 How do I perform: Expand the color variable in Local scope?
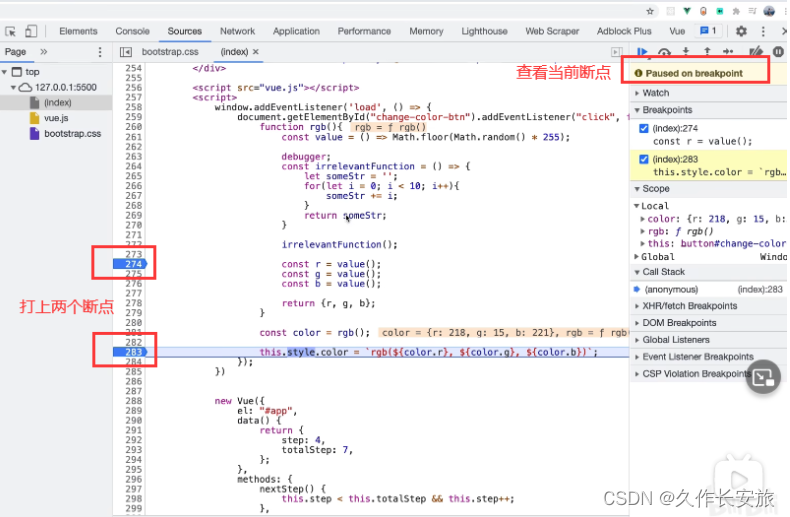(x=642, y=219)
